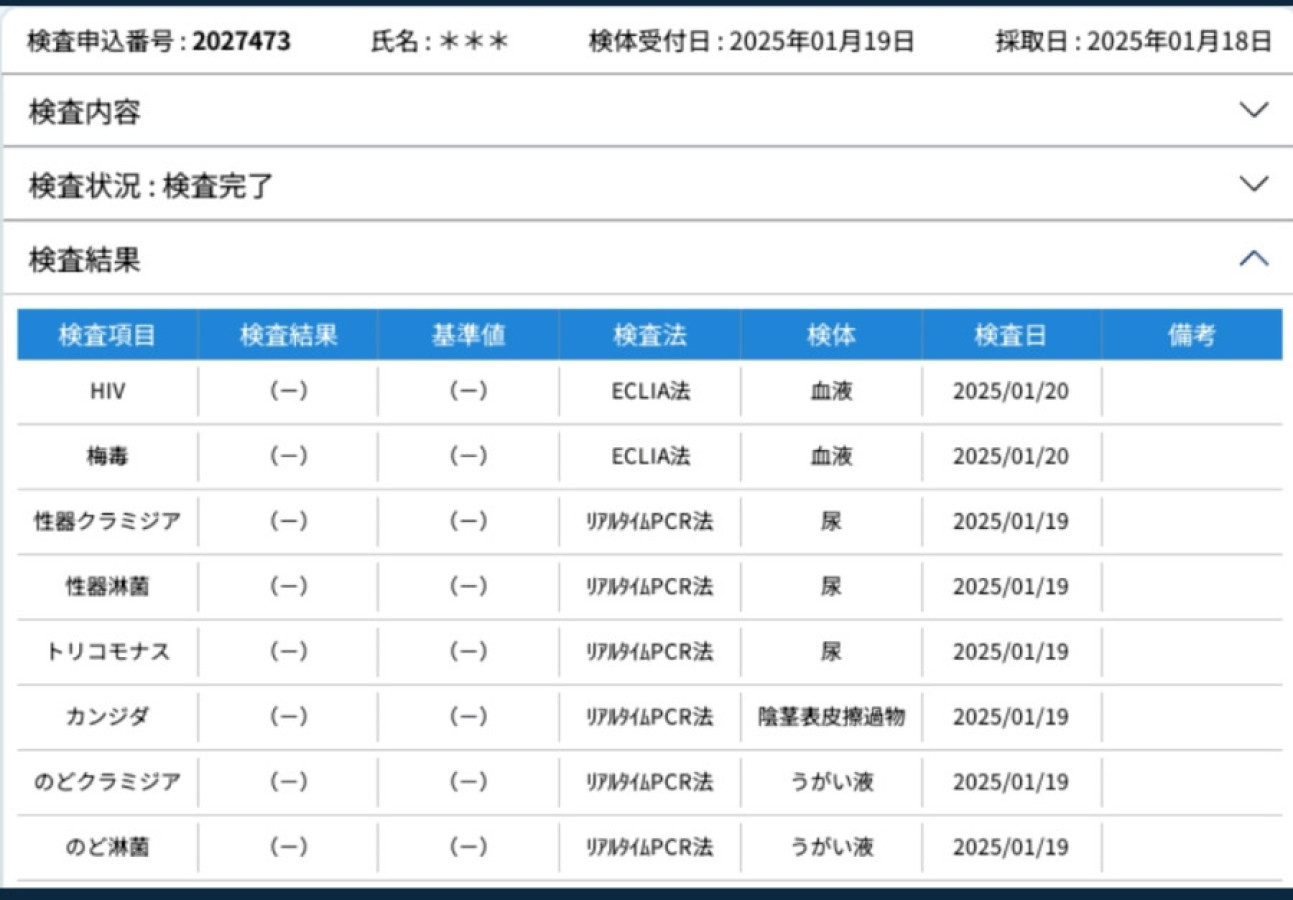Click 梅毒 row's 検査結果 (−) value

[x=288, y=456]
